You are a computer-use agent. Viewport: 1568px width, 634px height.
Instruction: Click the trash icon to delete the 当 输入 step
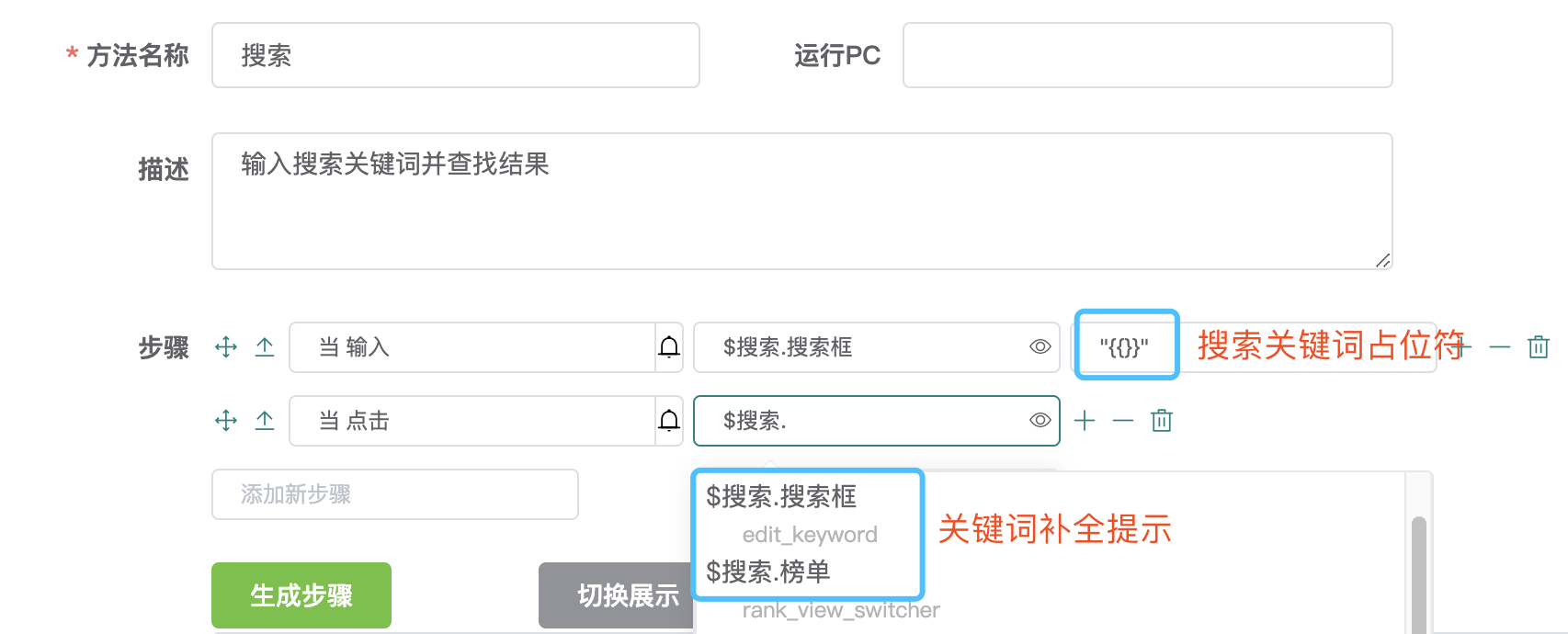tap(1538, 347)
